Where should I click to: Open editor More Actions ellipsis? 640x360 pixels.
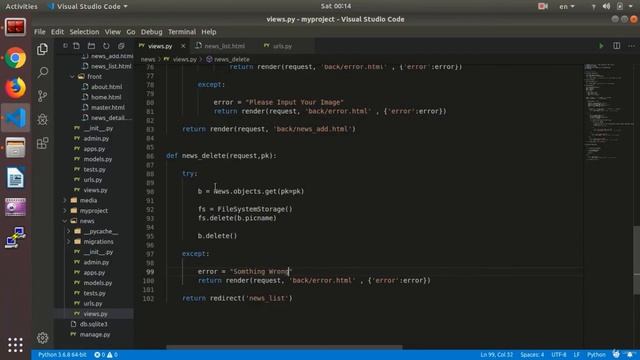click(x=631, y=46)
